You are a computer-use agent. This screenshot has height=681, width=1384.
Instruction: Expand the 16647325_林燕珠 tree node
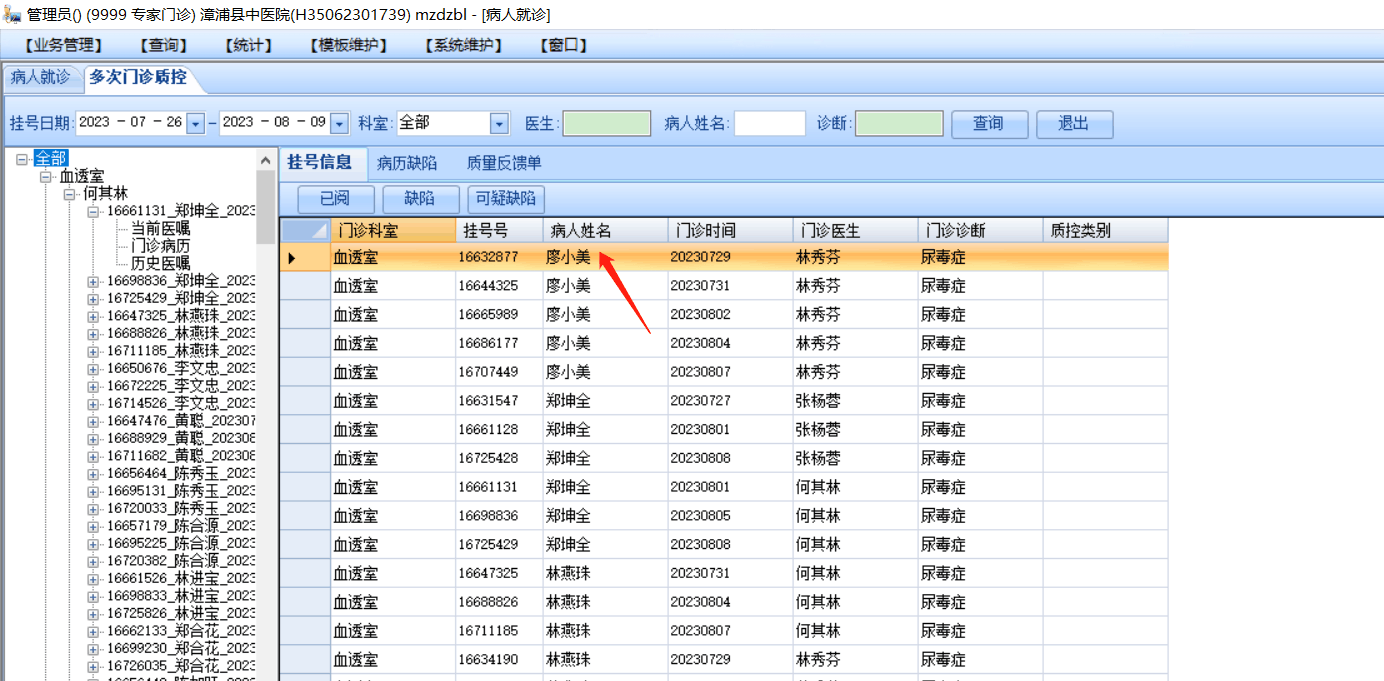[x=94, y=316]
